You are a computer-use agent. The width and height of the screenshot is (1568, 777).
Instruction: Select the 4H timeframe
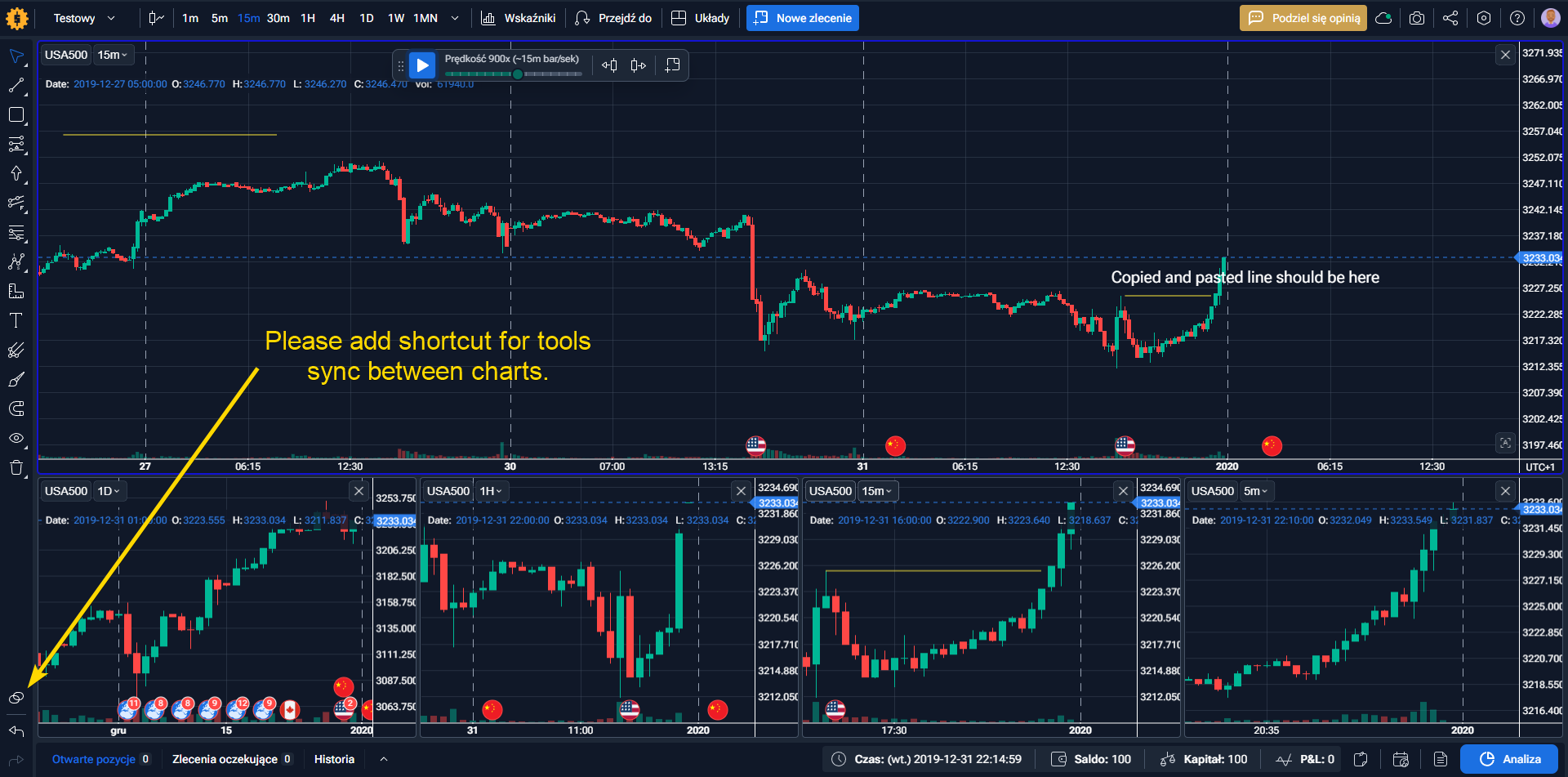pyautogui.click(x=337, y=18)
